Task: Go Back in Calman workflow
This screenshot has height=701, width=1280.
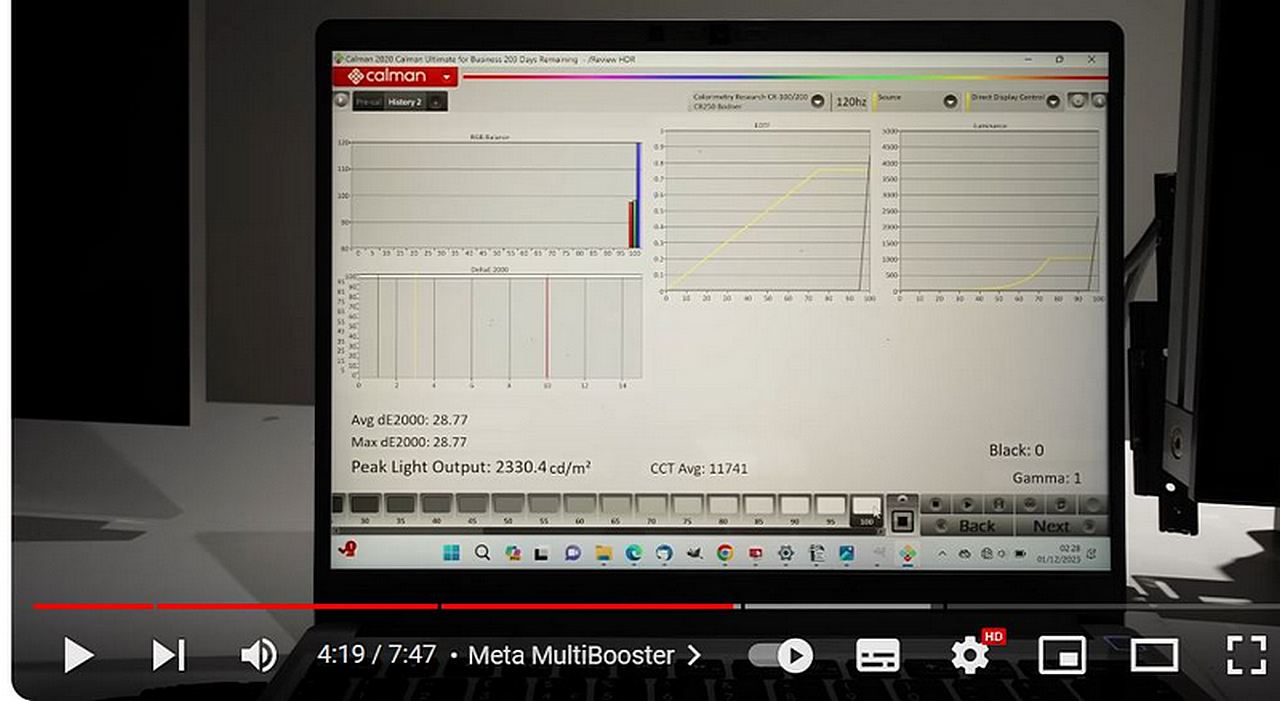Action: [967, 525]
